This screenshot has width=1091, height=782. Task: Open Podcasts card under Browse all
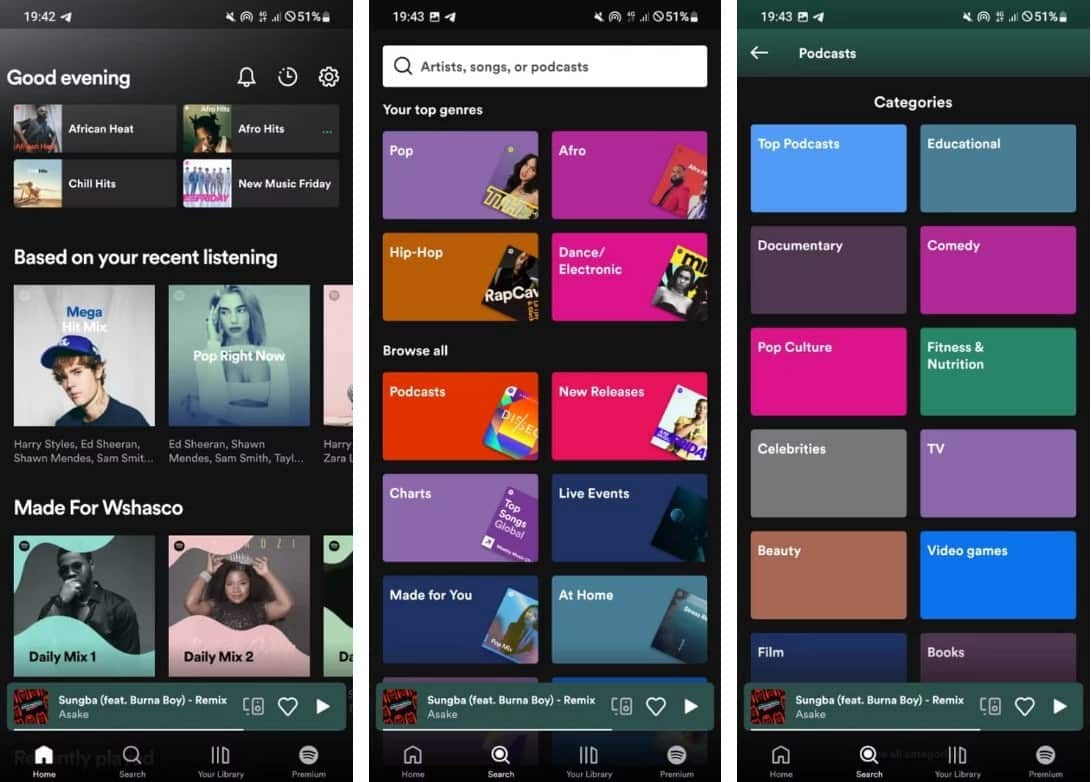click(460, 416)
